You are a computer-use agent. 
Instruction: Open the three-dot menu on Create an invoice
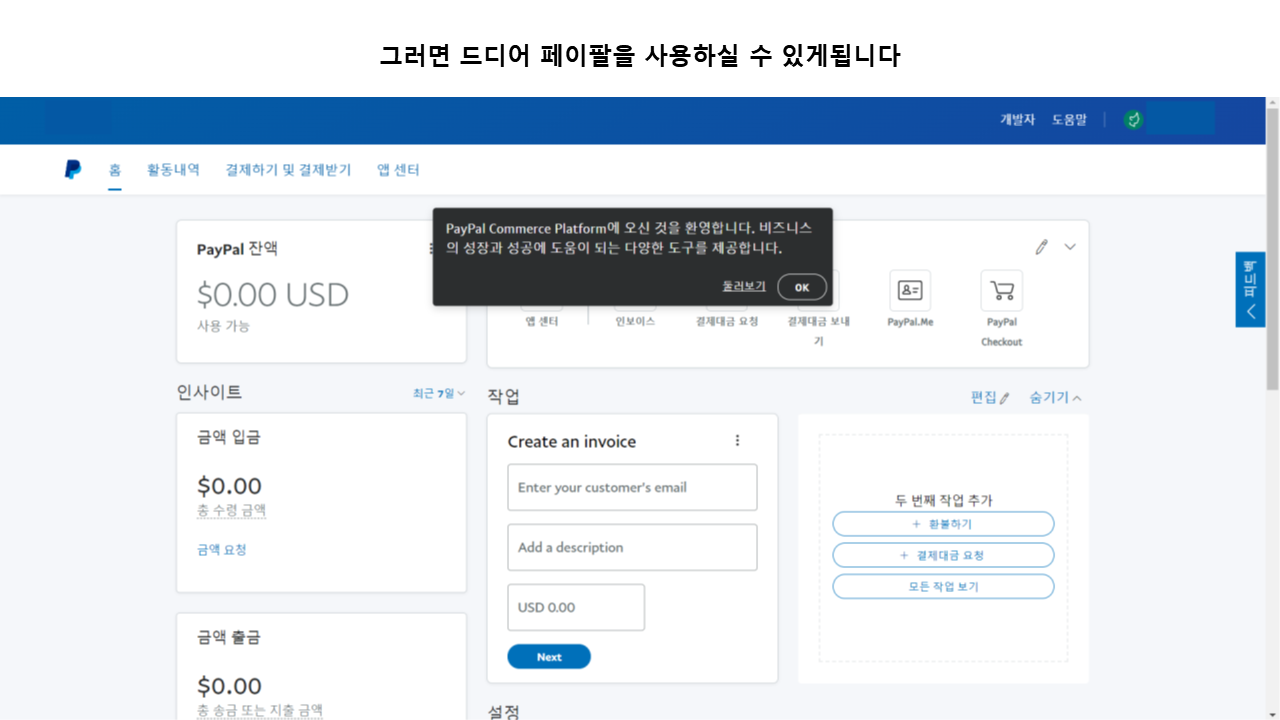[738, 441]
